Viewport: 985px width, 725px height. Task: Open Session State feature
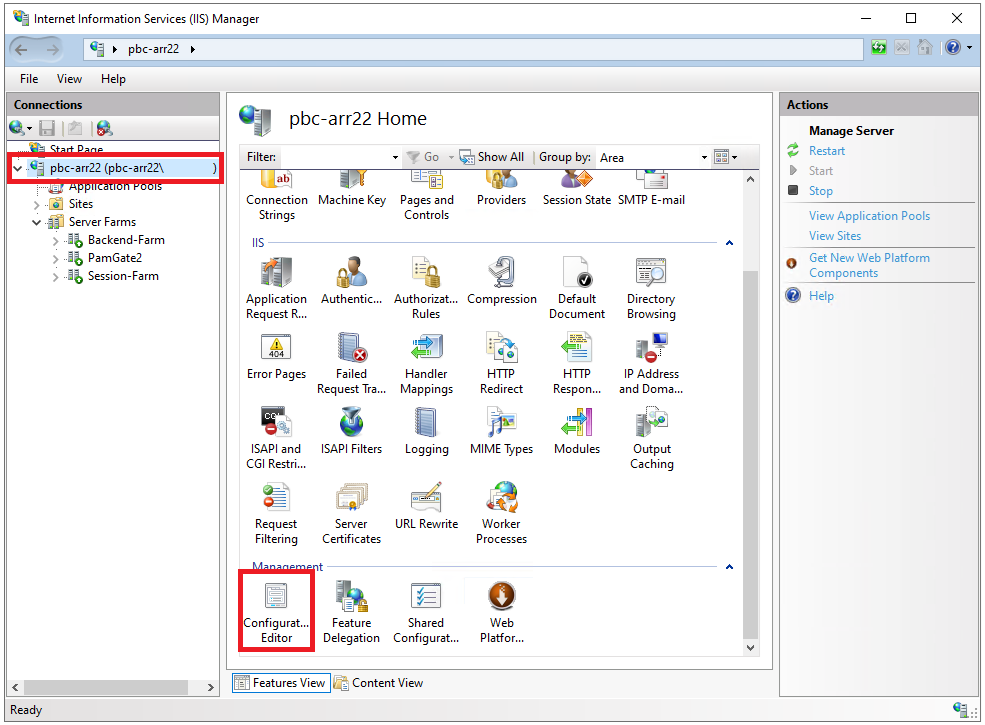pyautogui.click(x=577, y=189)
